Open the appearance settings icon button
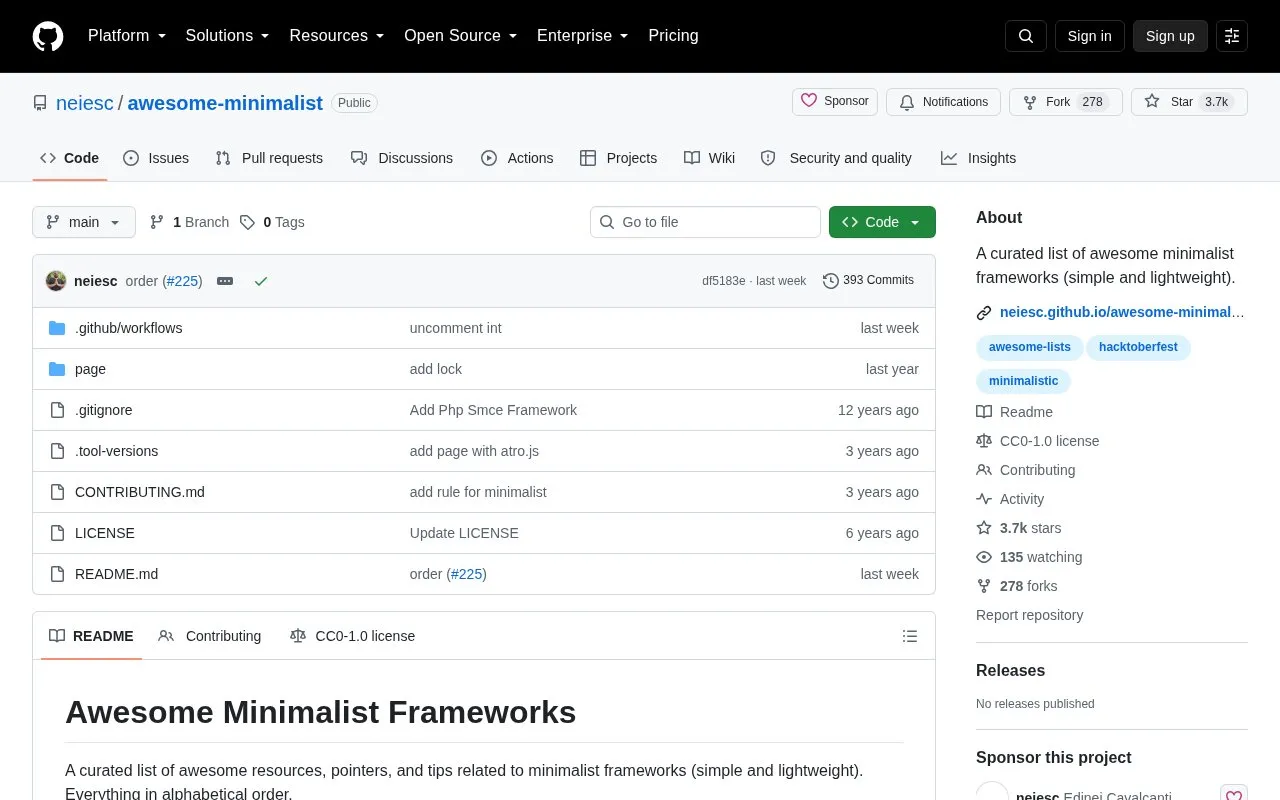This screenshot has height=800, width=1280. [x=1232, y=36]
